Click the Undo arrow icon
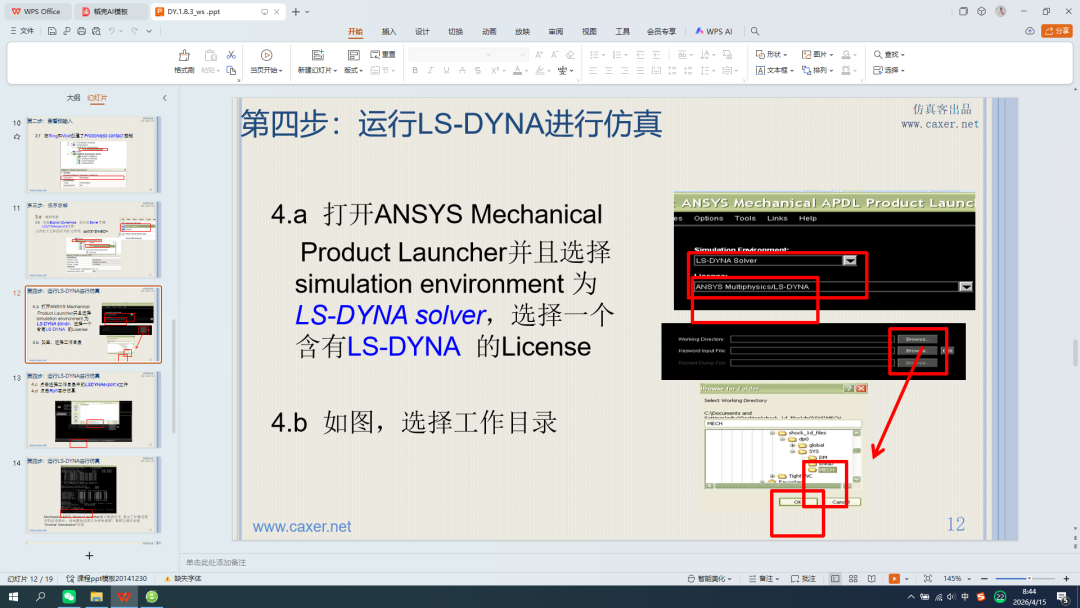The height and width of the screenshot is (608, 1080). point(112,31)
